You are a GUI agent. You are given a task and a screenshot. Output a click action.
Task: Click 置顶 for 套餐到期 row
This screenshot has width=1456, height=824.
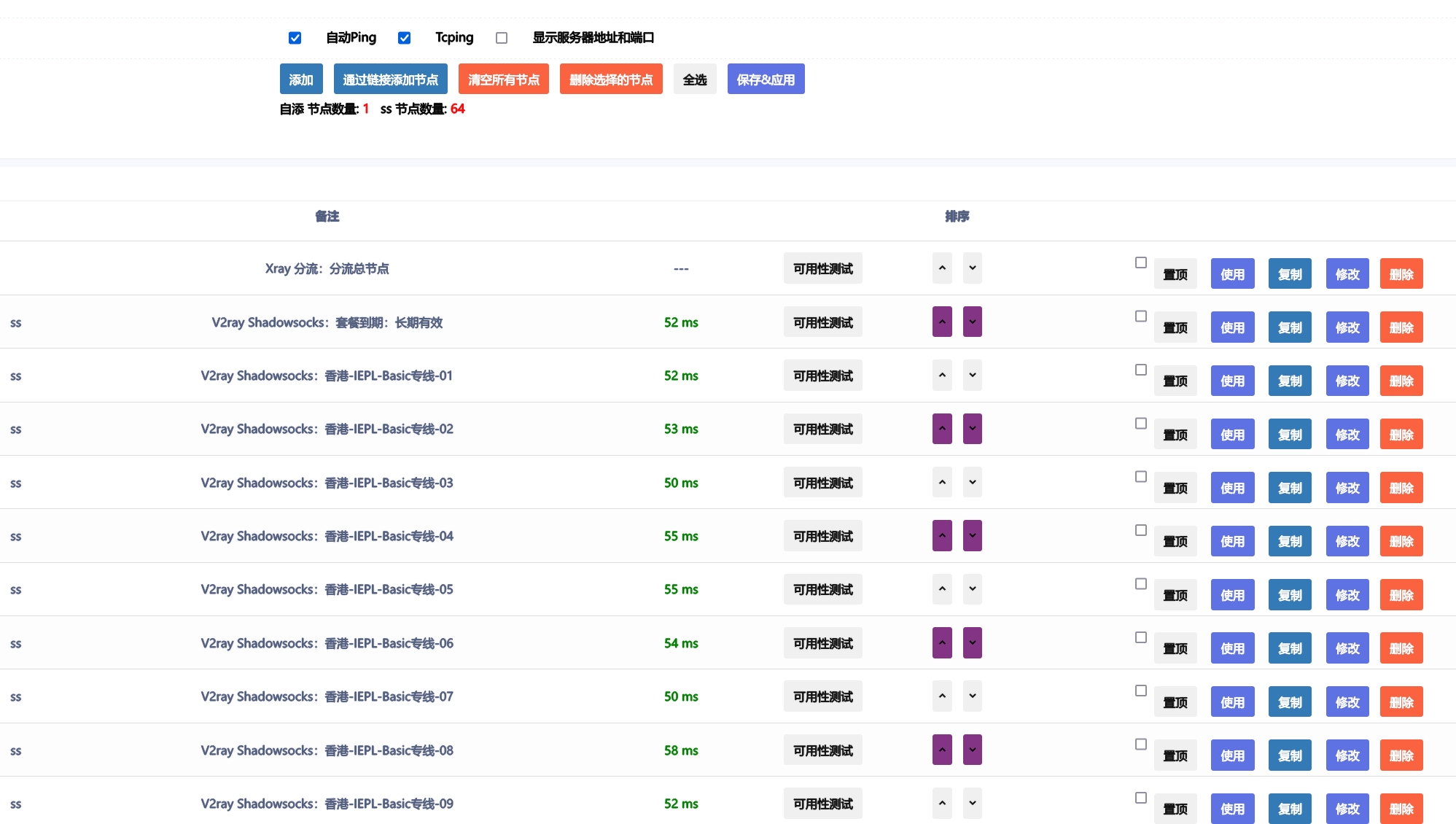(1175, 327)
